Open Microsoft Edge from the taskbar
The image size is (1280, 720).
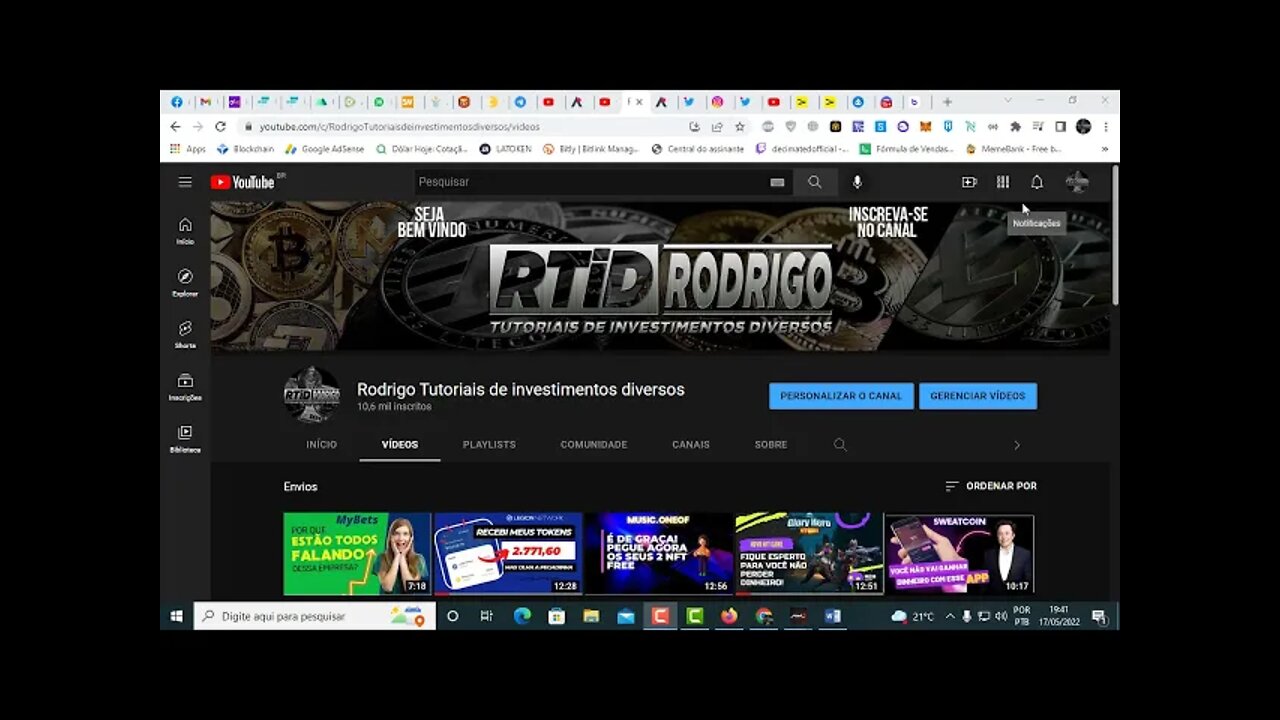click(522, 616)
